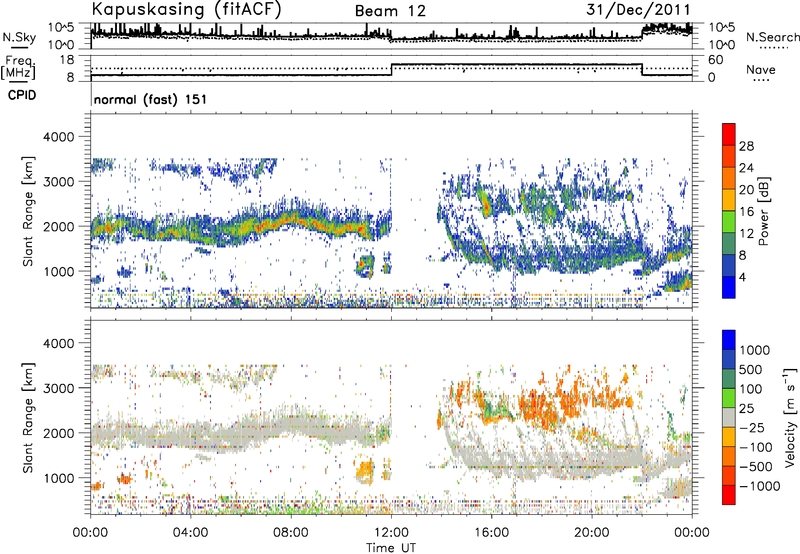800x554 pixels.
Task: Click the 'Beam 12' label
Action: pyautogui.click(x=390, y=11)
